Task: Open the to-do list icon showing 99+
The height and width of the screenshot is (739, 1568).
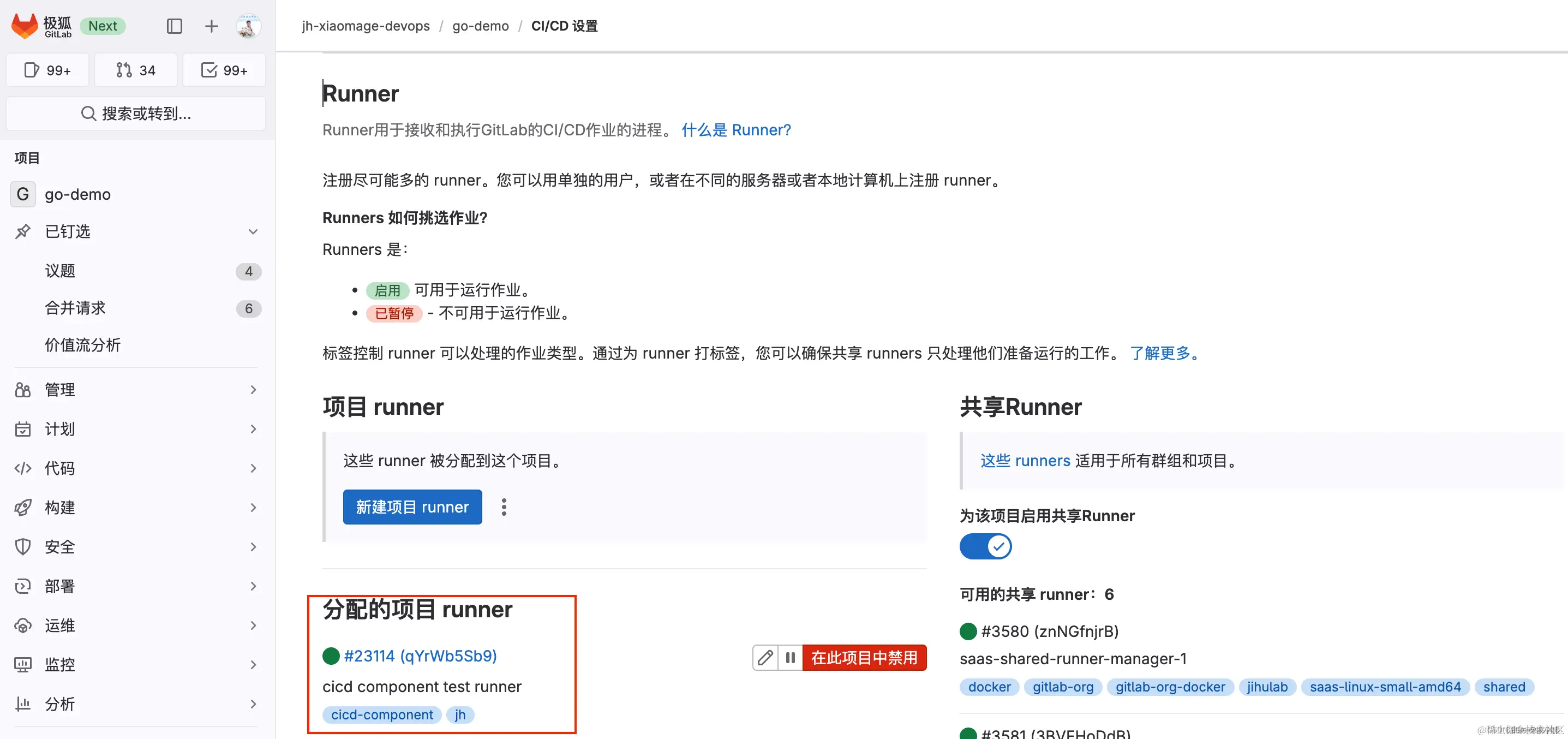Action: click(223, 69)
